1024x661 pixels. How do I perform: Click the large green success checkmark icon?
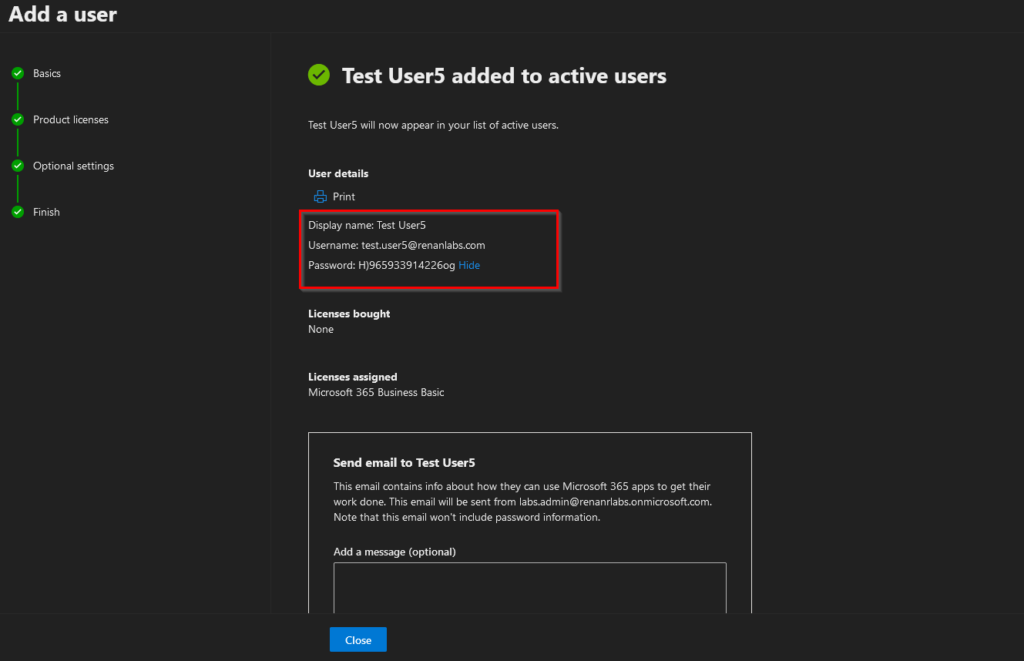pyautogui.click(x=319, y=75)
